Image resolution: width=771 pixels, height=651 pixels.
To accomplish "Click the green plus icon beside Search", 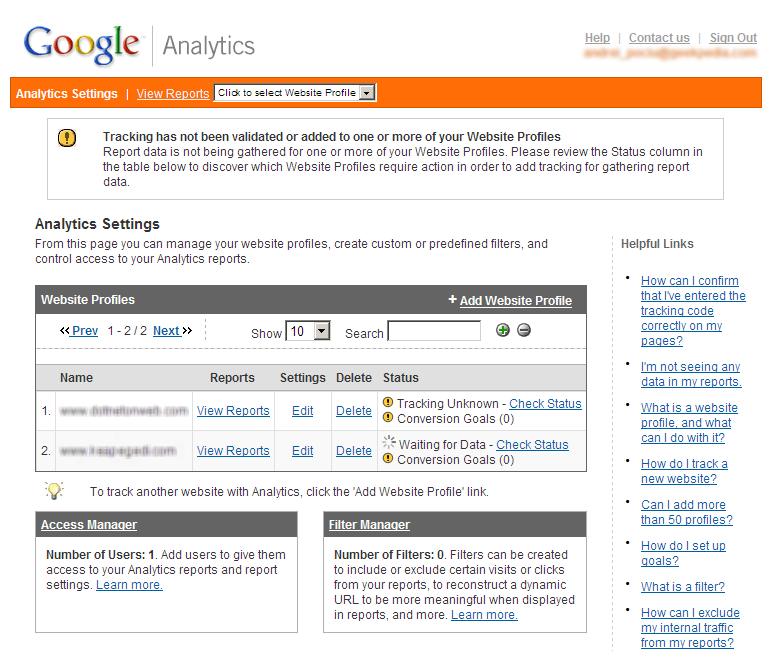I will tap(503, 330).
